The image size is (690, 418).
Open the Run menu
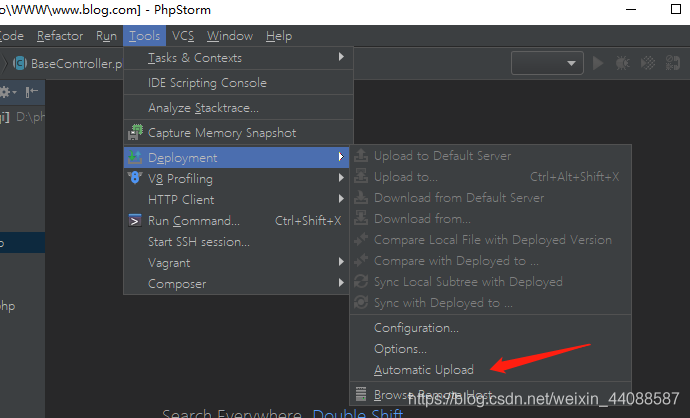[106, 36]
